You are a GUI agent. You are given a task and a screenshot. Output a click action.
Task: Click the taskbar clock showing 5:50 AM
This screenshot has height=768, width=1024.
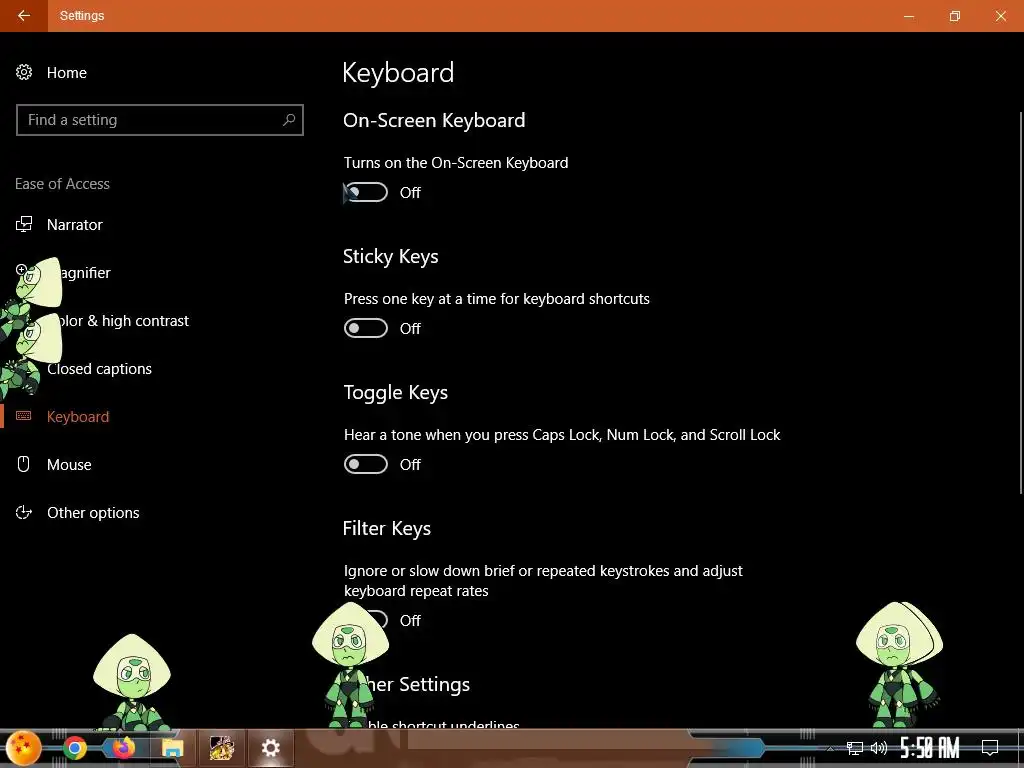pyautogui.click(x=930, y=748)
